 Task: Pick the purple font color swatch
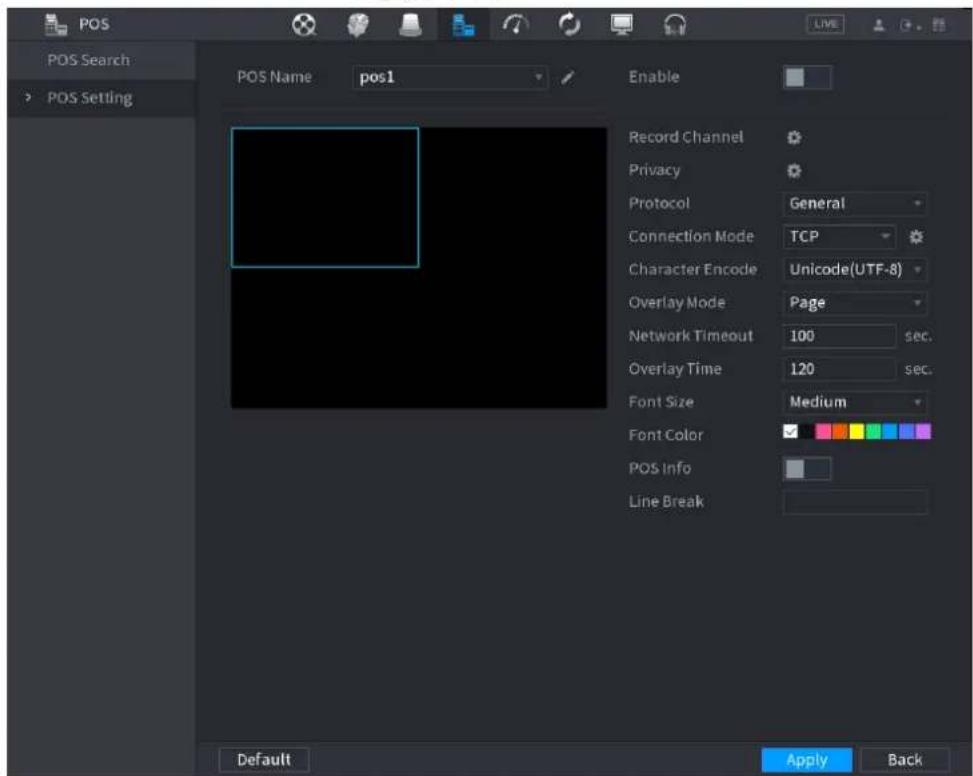pos(923,432)
